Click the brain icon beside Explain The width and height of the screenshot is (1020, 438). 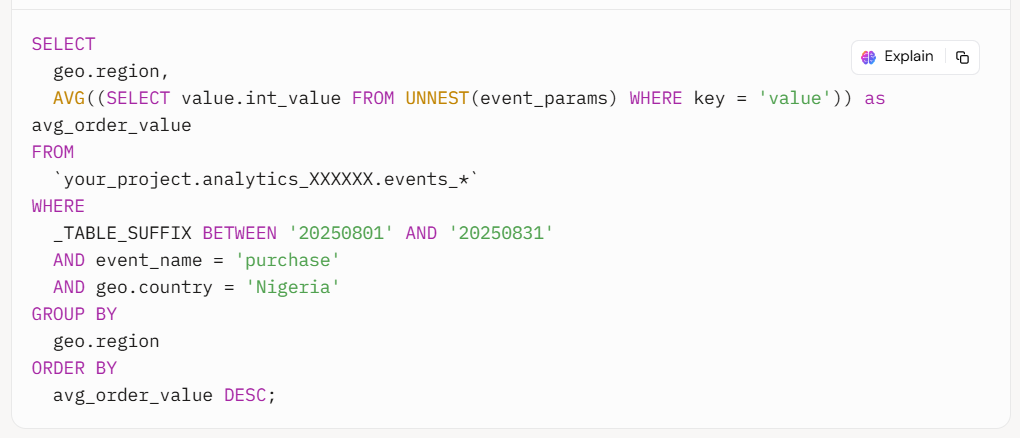(868, 57)
